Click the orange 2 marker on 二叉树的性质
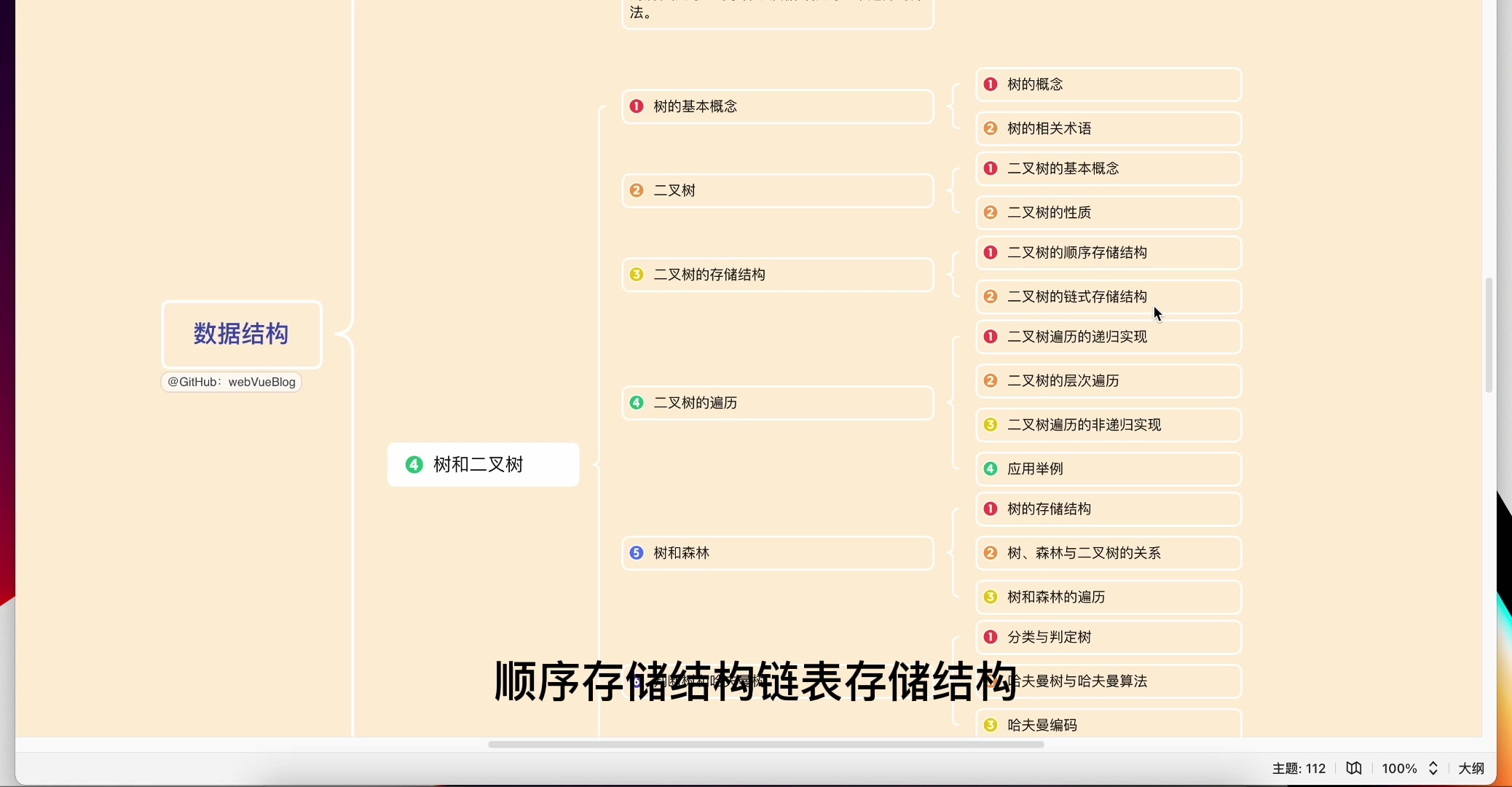The width and height of the screenshot is (1512, 787). click(x=991, y=213)
